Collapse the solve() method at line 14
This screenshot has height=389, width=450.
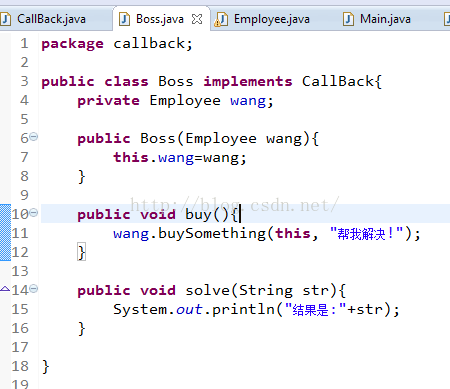point(34,288)
